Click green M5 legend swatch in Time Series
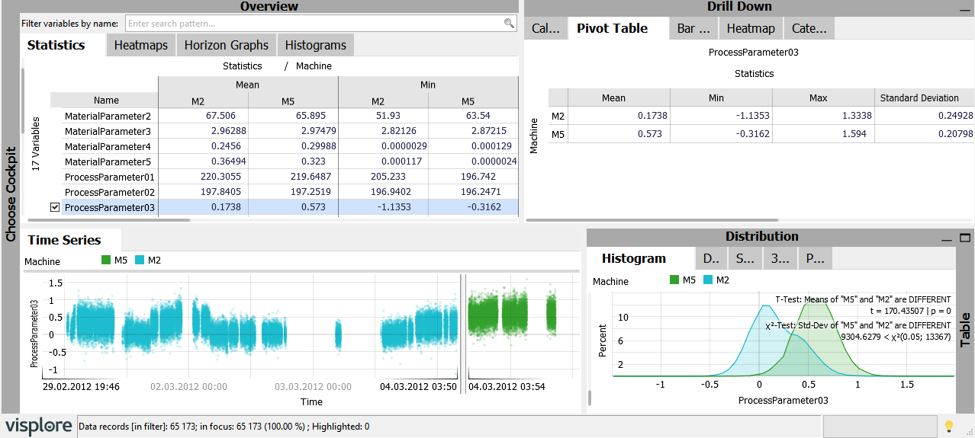The image size is (975, 438). pyautogui.click(x=107, y=261)
